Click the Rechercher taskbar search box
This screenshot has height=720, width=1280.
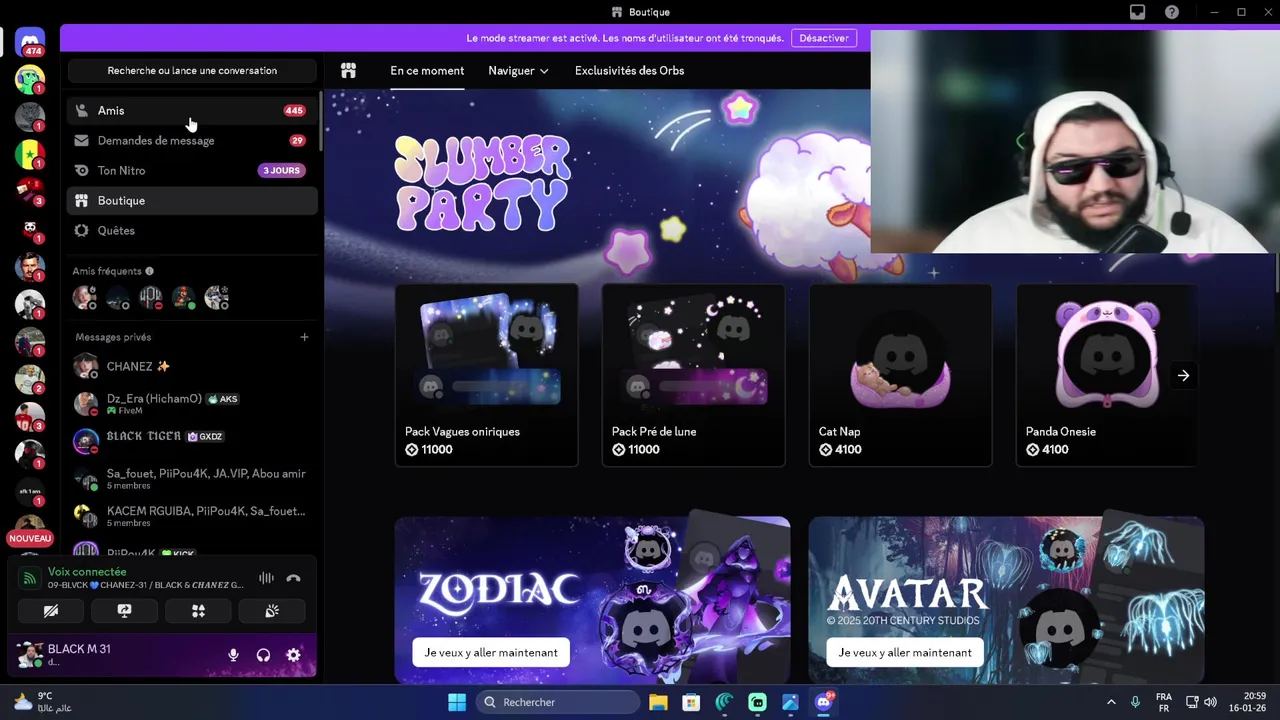coord(557,702)
